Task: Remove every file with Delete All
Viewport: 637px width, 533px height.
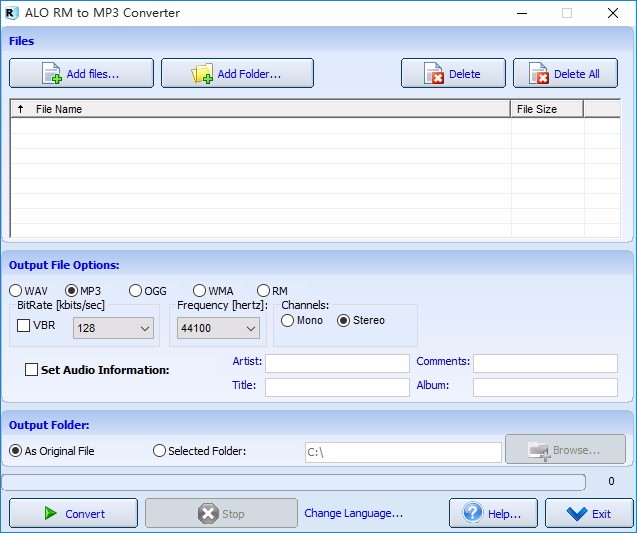Action: coord(566,73)
